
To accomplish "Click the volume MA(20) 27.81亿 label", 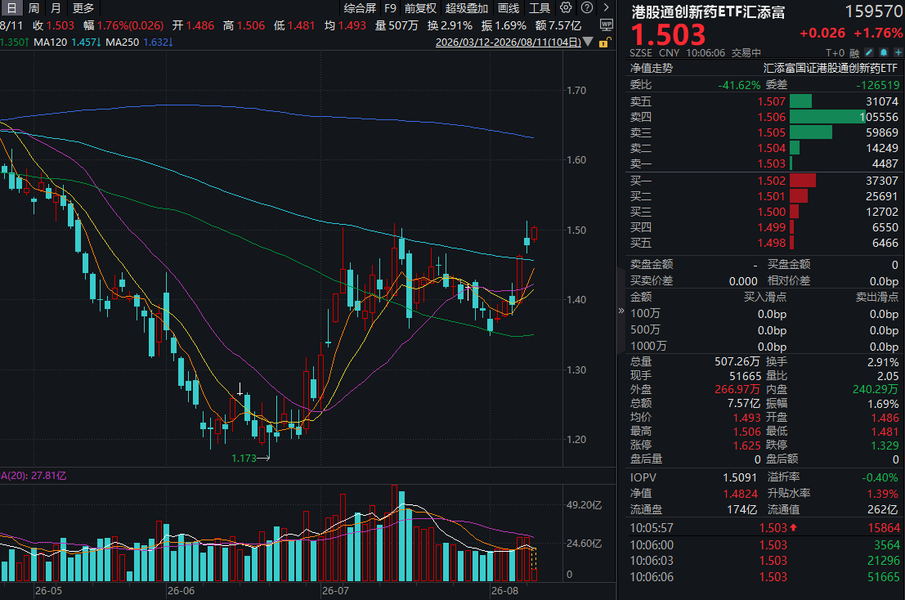I will [x=33, y=476].
